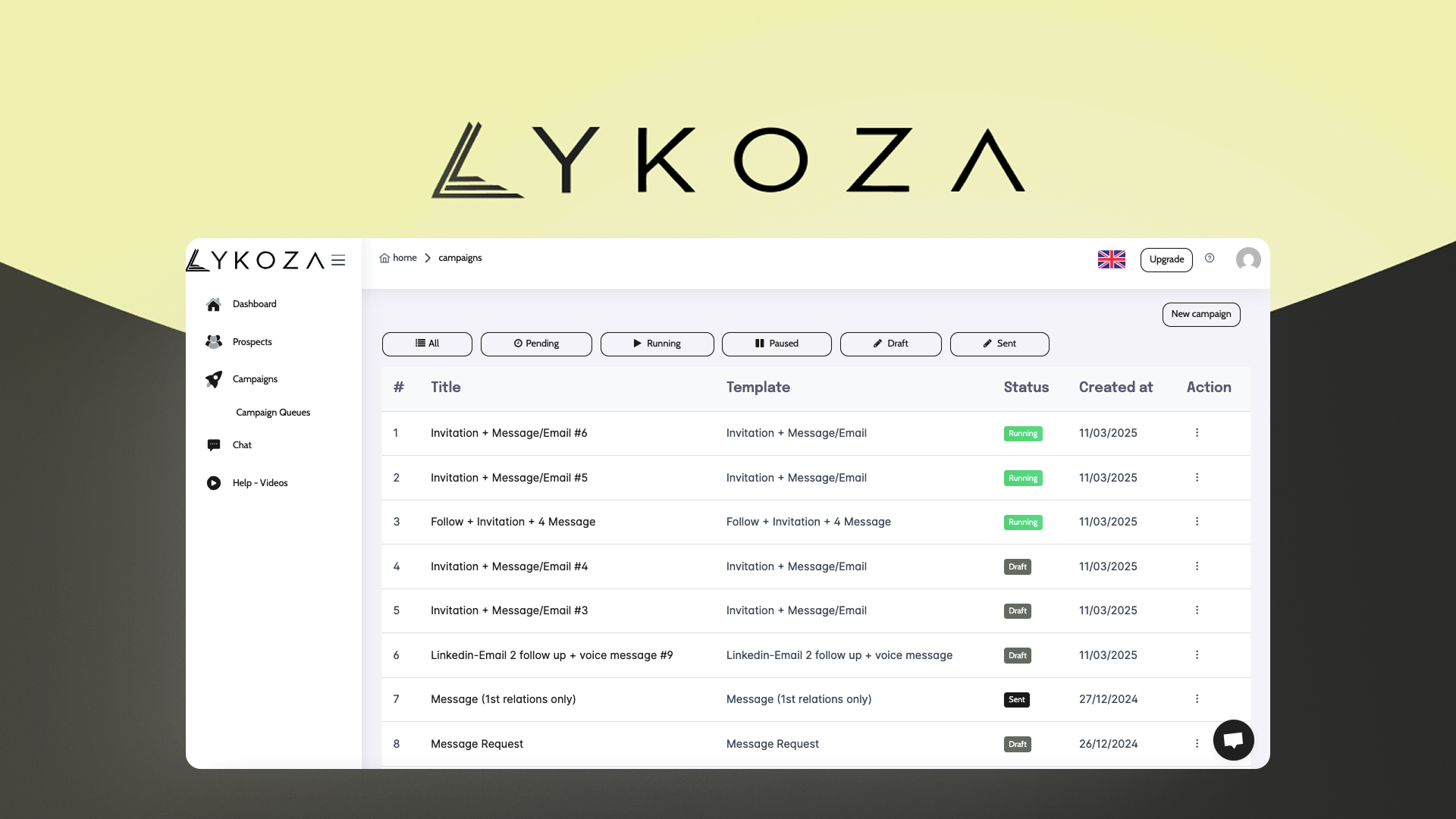This screenshot has height=819, width=1456.
Task: Click the Upgrade button
Action: (1166, 259)
